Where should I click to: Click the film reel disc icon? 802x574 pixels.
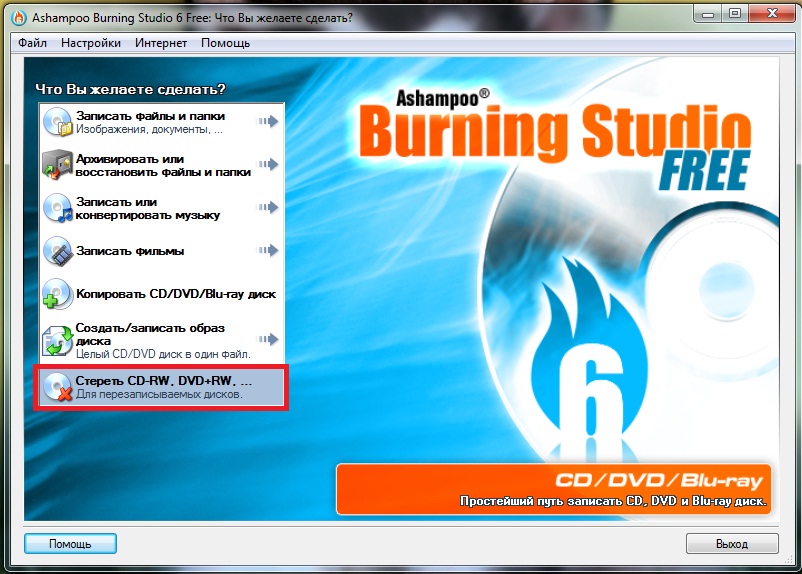coord(57,251)
